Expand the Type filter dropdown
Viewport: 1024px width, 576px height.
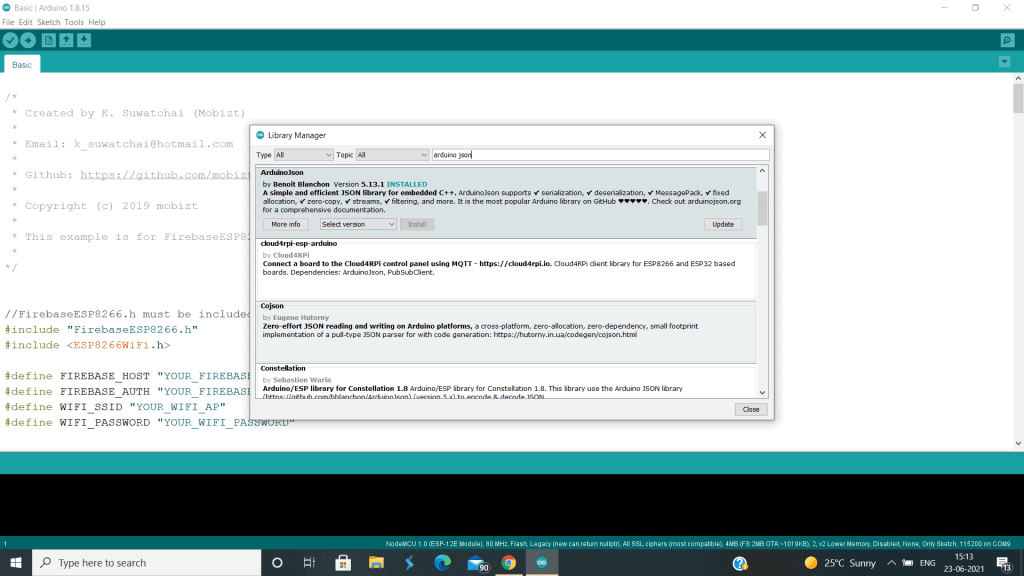[304, 155]
